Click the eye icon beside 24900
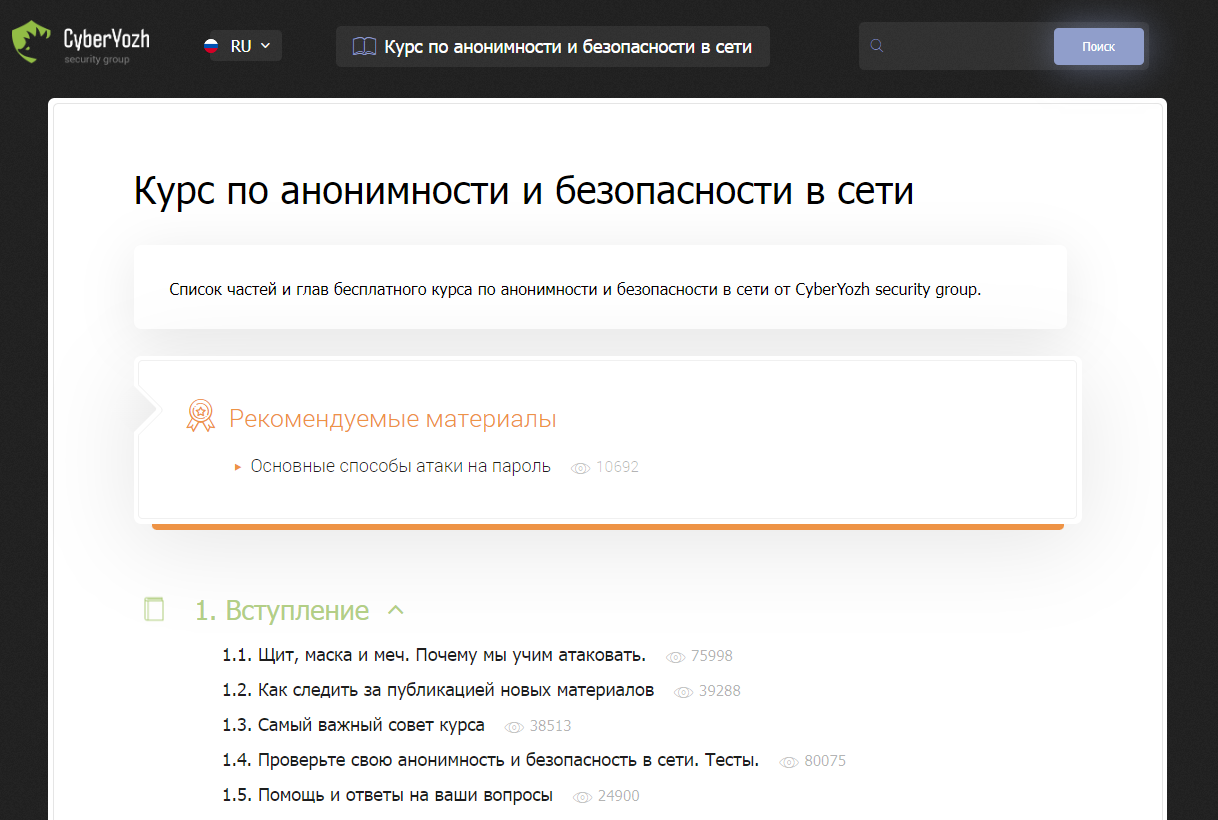This screenshot has height=820, width=1218. [x=583, y=797]
